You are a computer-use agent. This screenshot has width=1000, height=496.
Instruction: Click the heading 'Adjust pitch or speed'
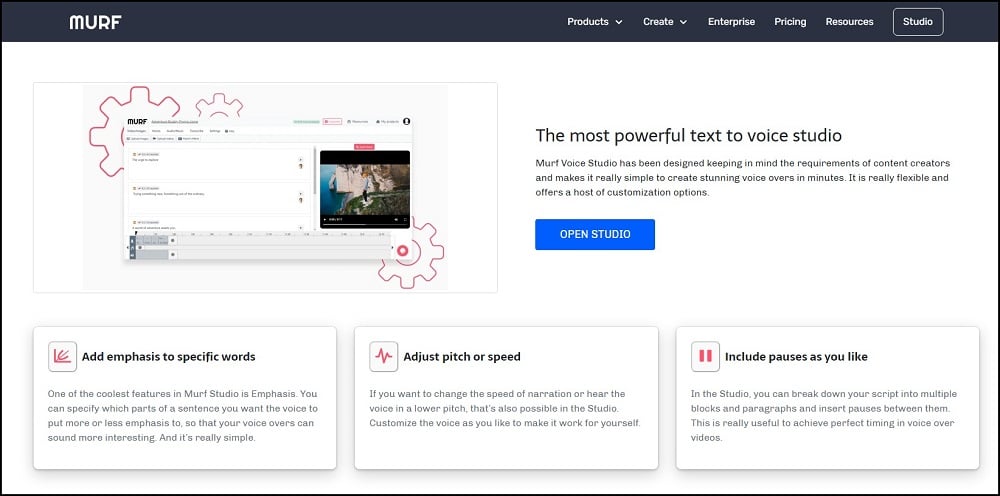click(462, 356)
